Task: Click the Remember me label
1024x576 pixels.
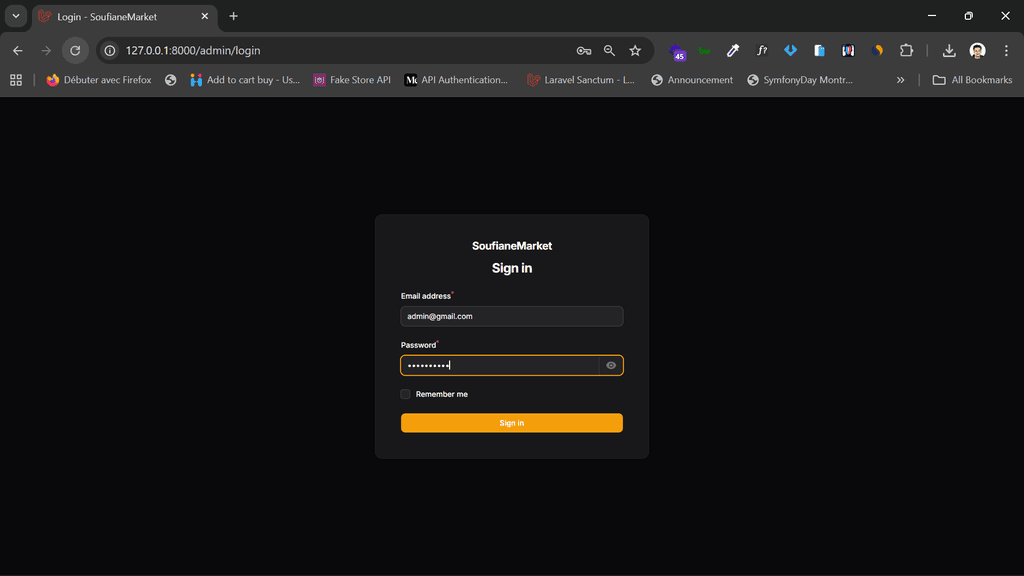Action: 441,394
